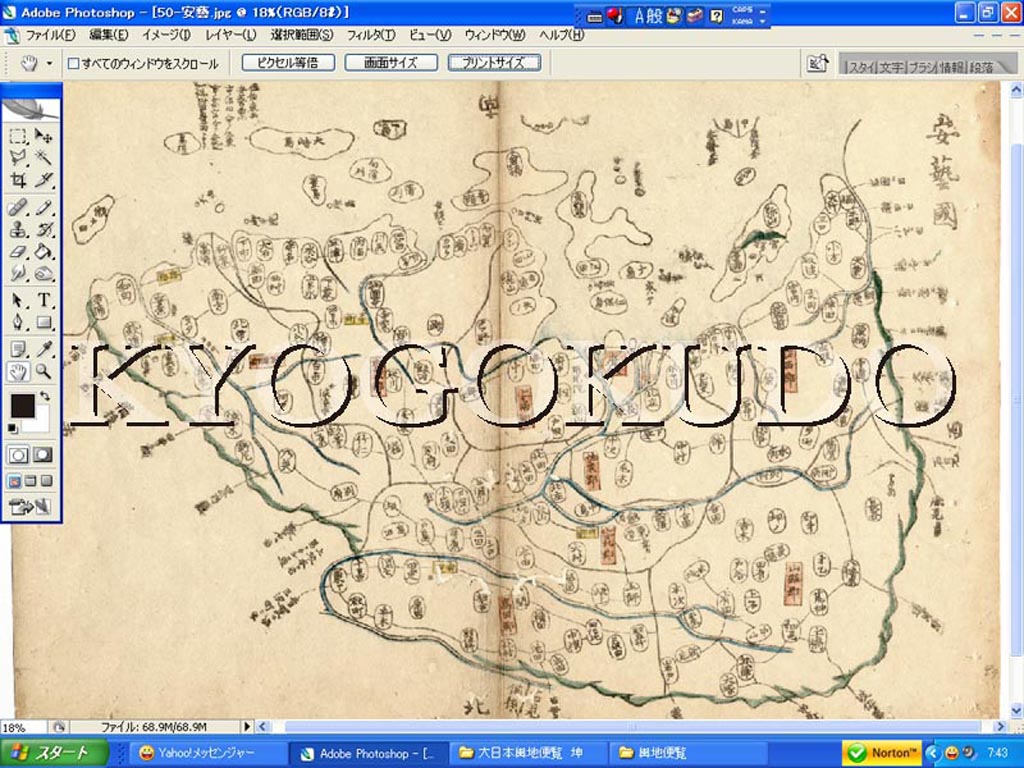
Task: Select the Smudge tool
Action: tap(18, 273)
